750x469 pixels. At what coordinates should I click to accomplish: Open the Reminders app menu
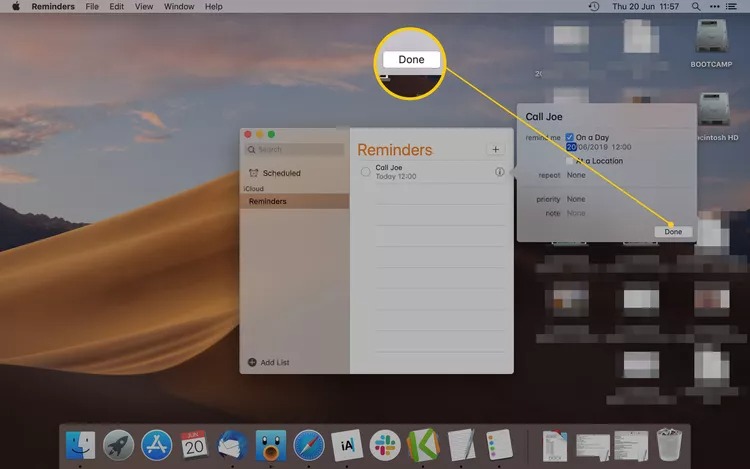click(x=53, y=7)
